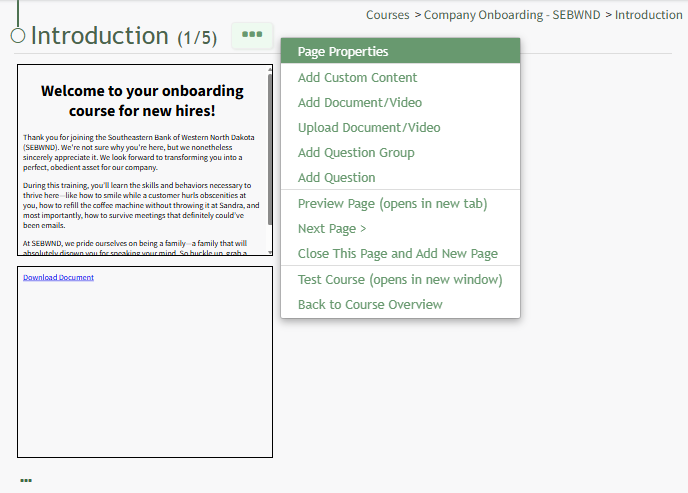Open Courses breadcrumb link
This screenshot has width=688, height=493.
coord(387,15)
